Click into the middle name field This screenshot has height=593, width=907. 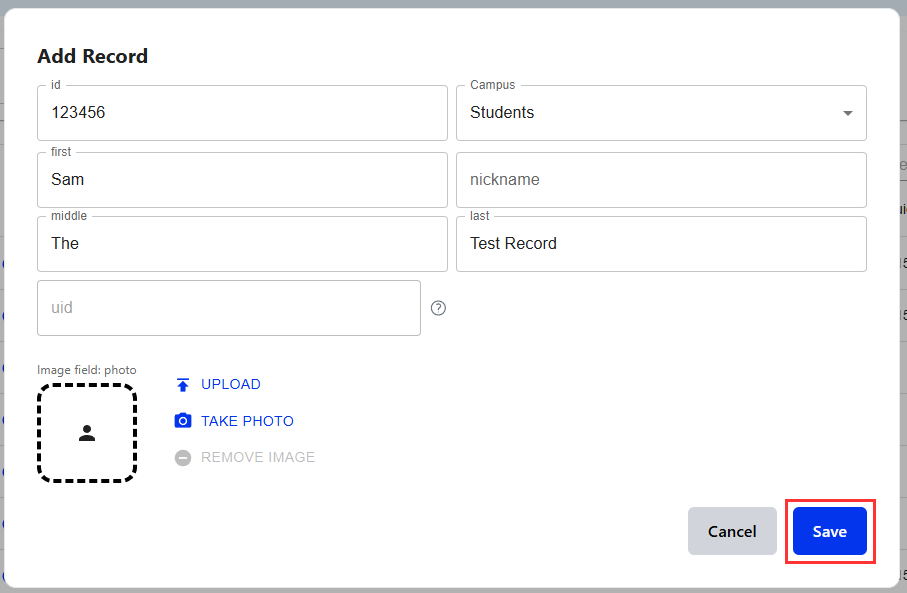(242, 244)
